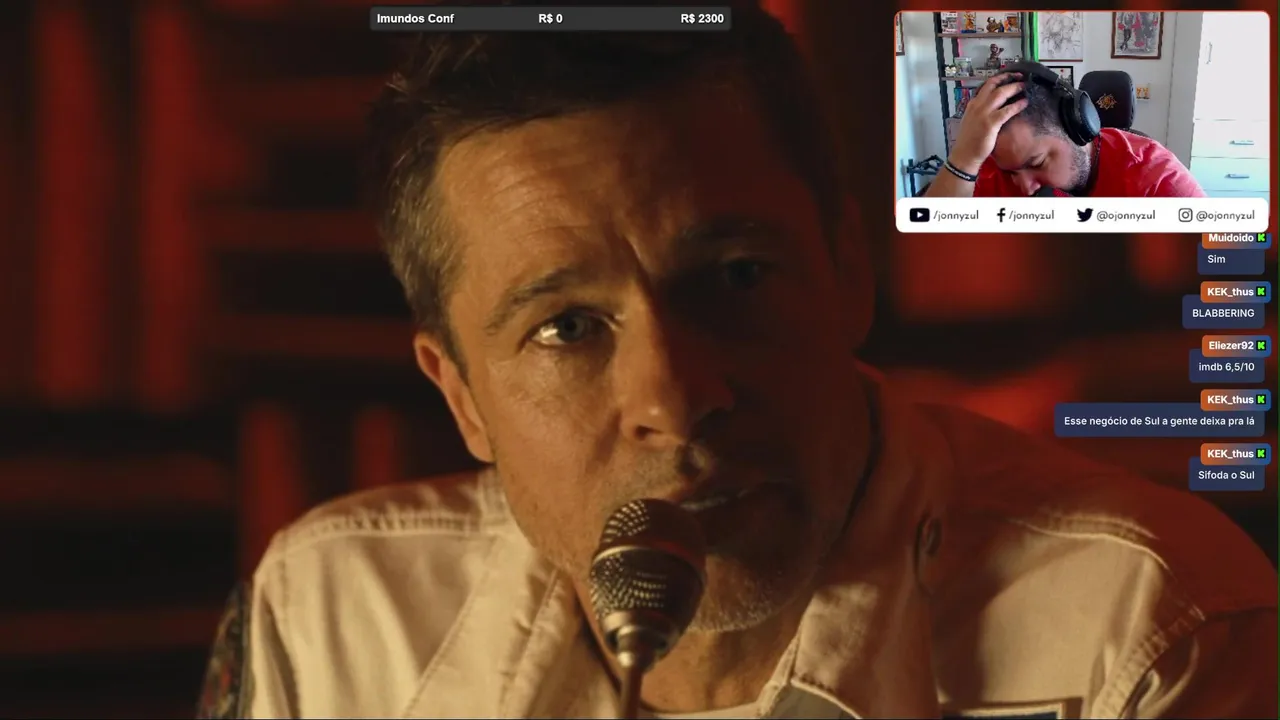The image size is (1280, 720).
Task: Select the Instagram handle @ojonnyzul
Action: (1225, 215)
